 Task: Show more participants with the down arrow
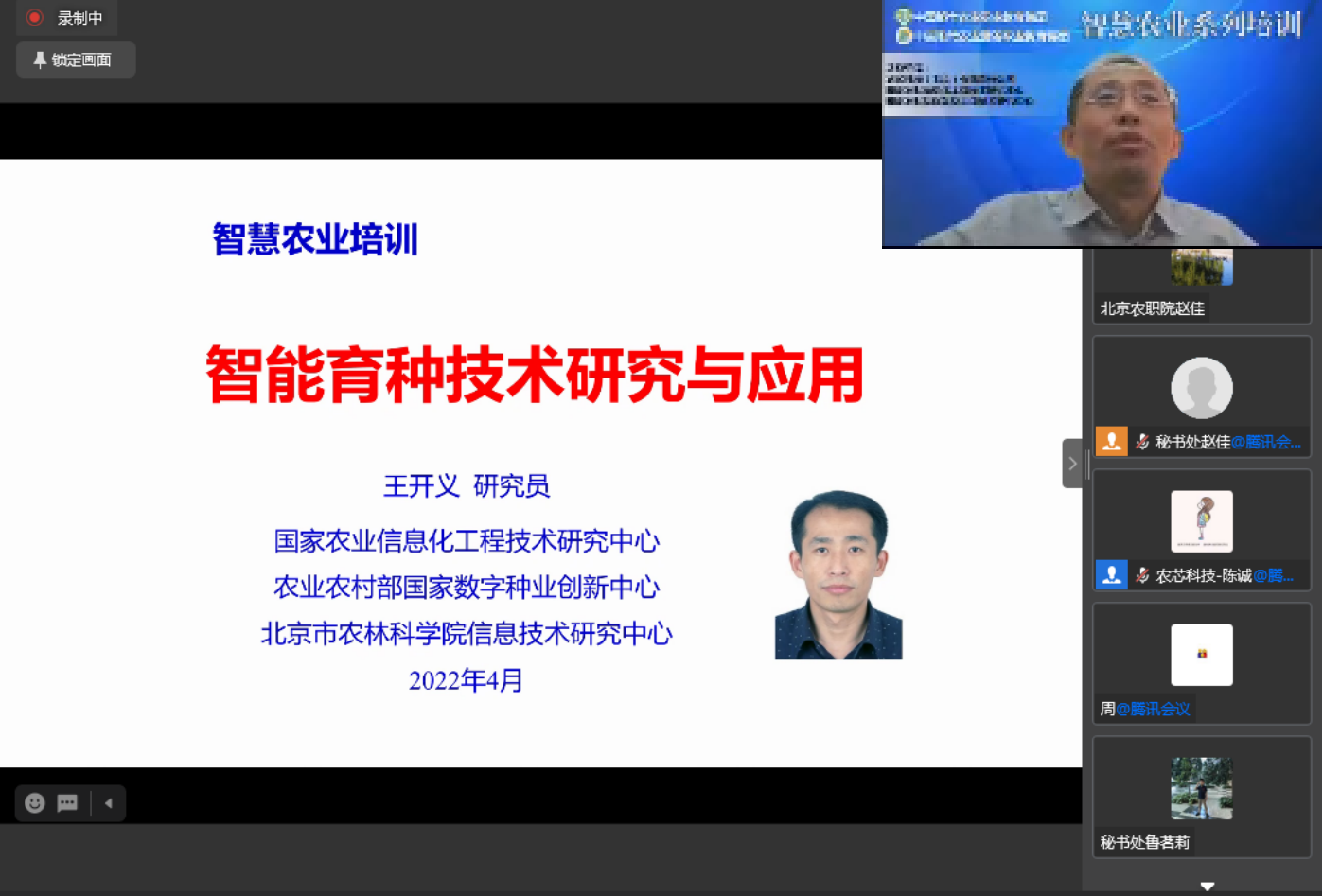1207,887
